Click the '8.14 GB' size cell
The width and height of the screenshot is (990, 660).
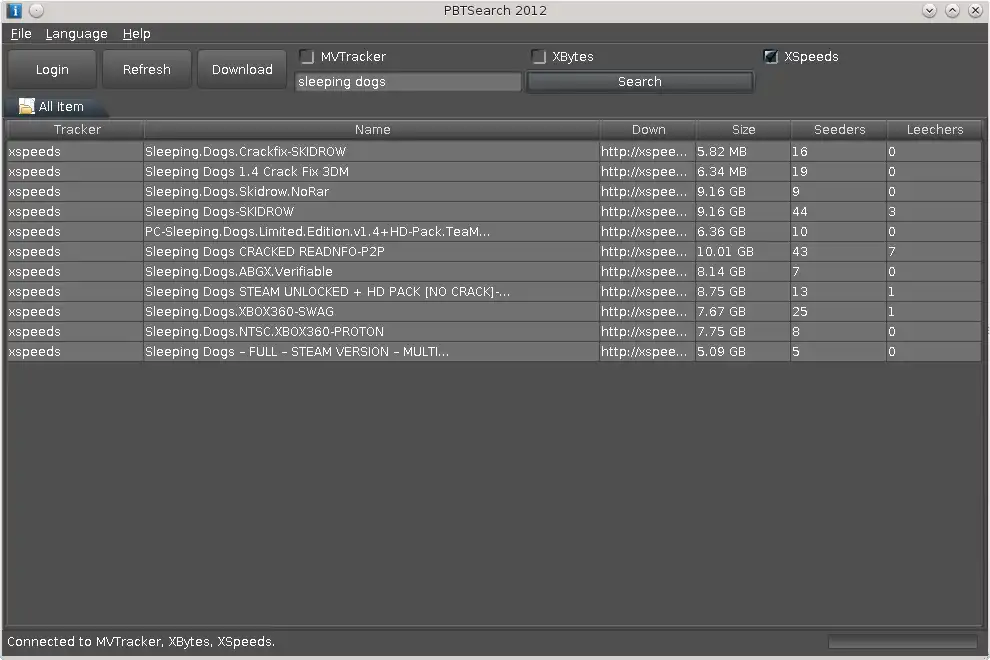(x=742, y=272)
